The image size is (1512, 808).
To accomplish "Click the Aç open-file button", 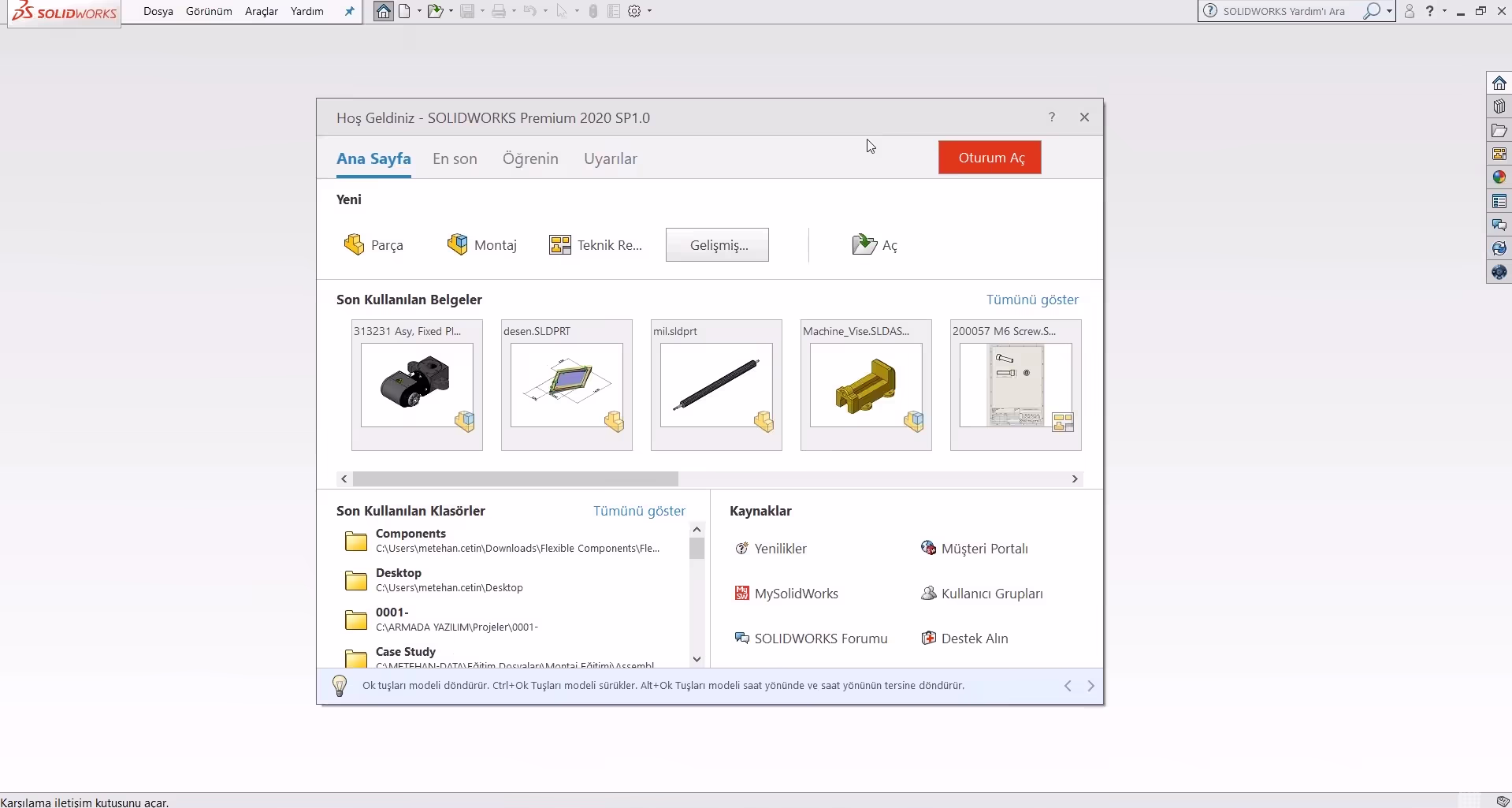I will (x=875, y=245).
